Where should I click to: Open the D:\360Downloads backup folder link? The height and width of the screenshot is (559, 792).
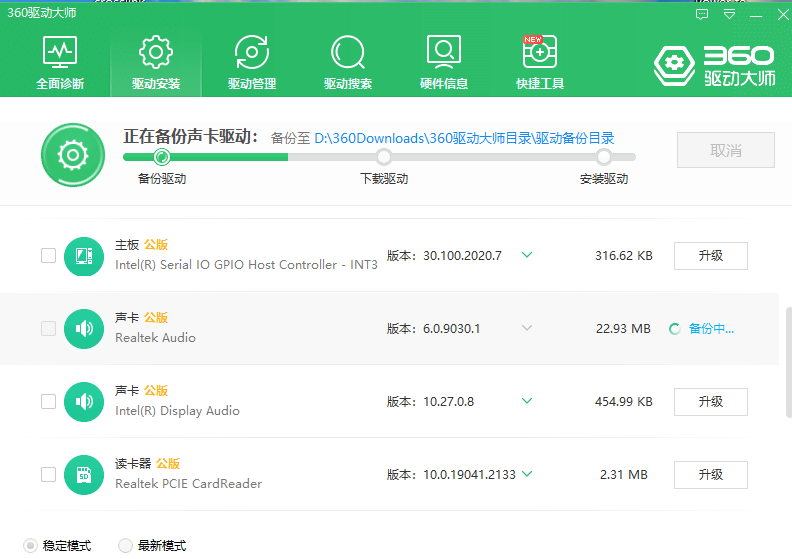(464, 138)
